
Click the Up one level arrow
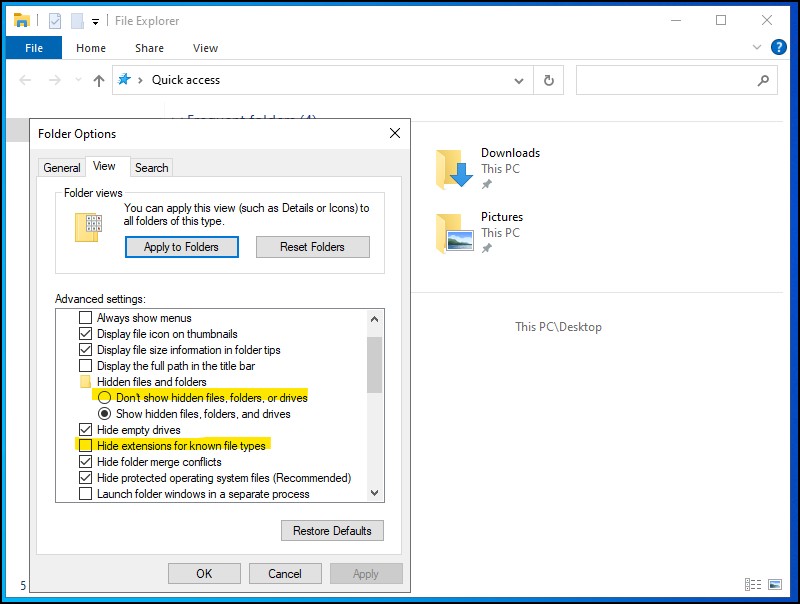tap(98, 81)
